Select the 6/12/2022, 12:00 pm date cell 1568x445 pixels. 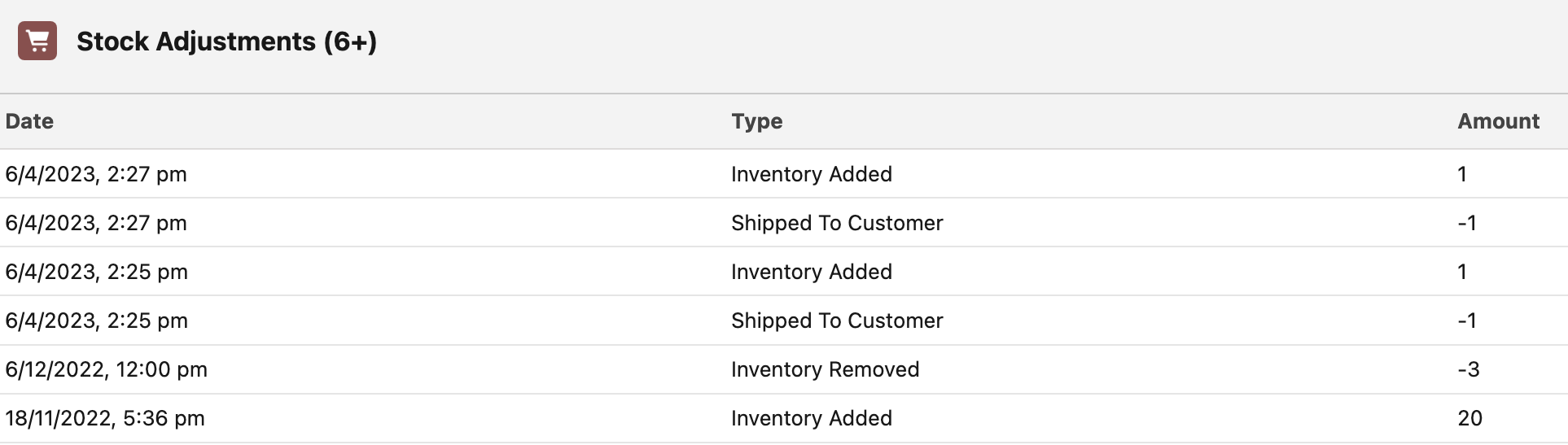(x=106, y=369)
